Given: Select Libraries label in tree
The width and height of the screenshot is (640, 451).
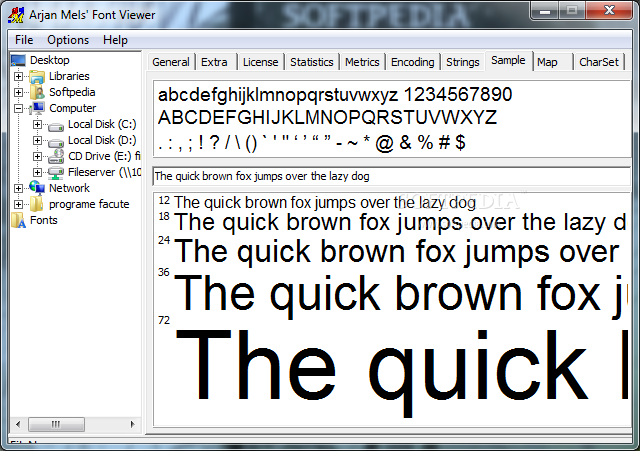Looking at the screenshot, I should tap(69, 76).
